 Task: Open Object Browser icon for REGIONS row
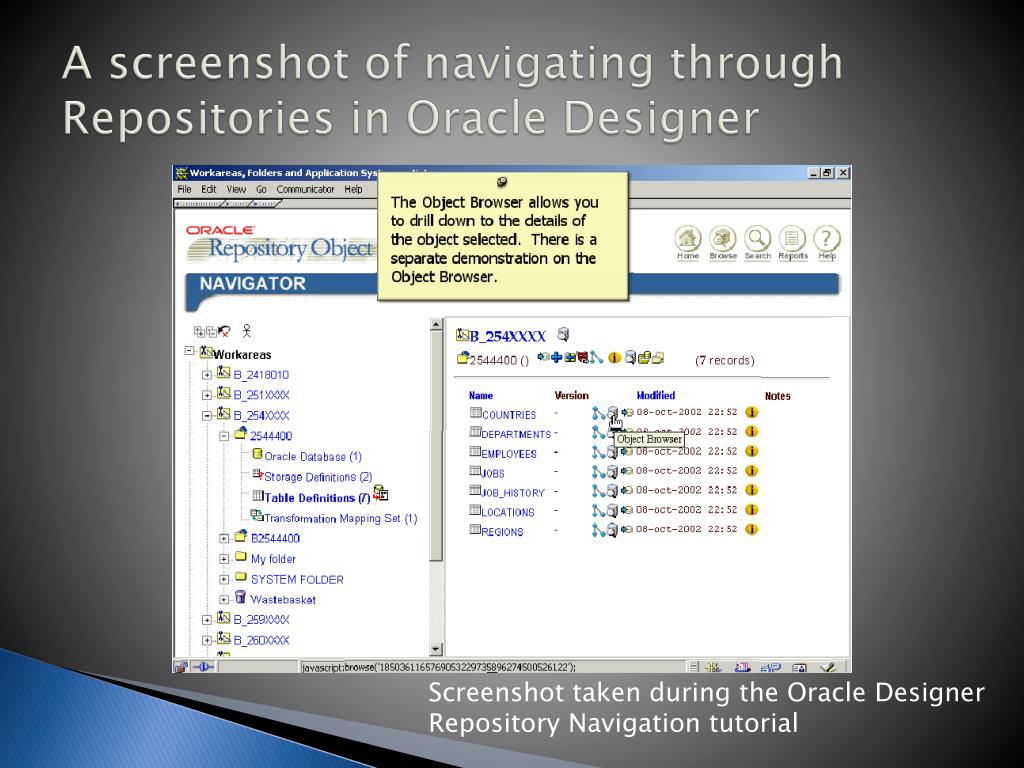pos(612,530)
